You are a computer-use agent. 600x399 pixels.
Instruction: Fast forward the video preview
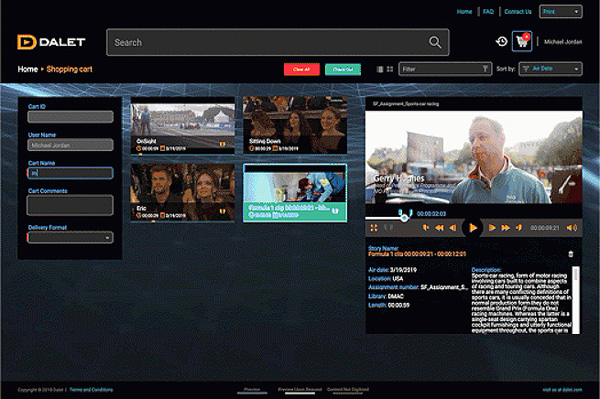pos(505,228)
